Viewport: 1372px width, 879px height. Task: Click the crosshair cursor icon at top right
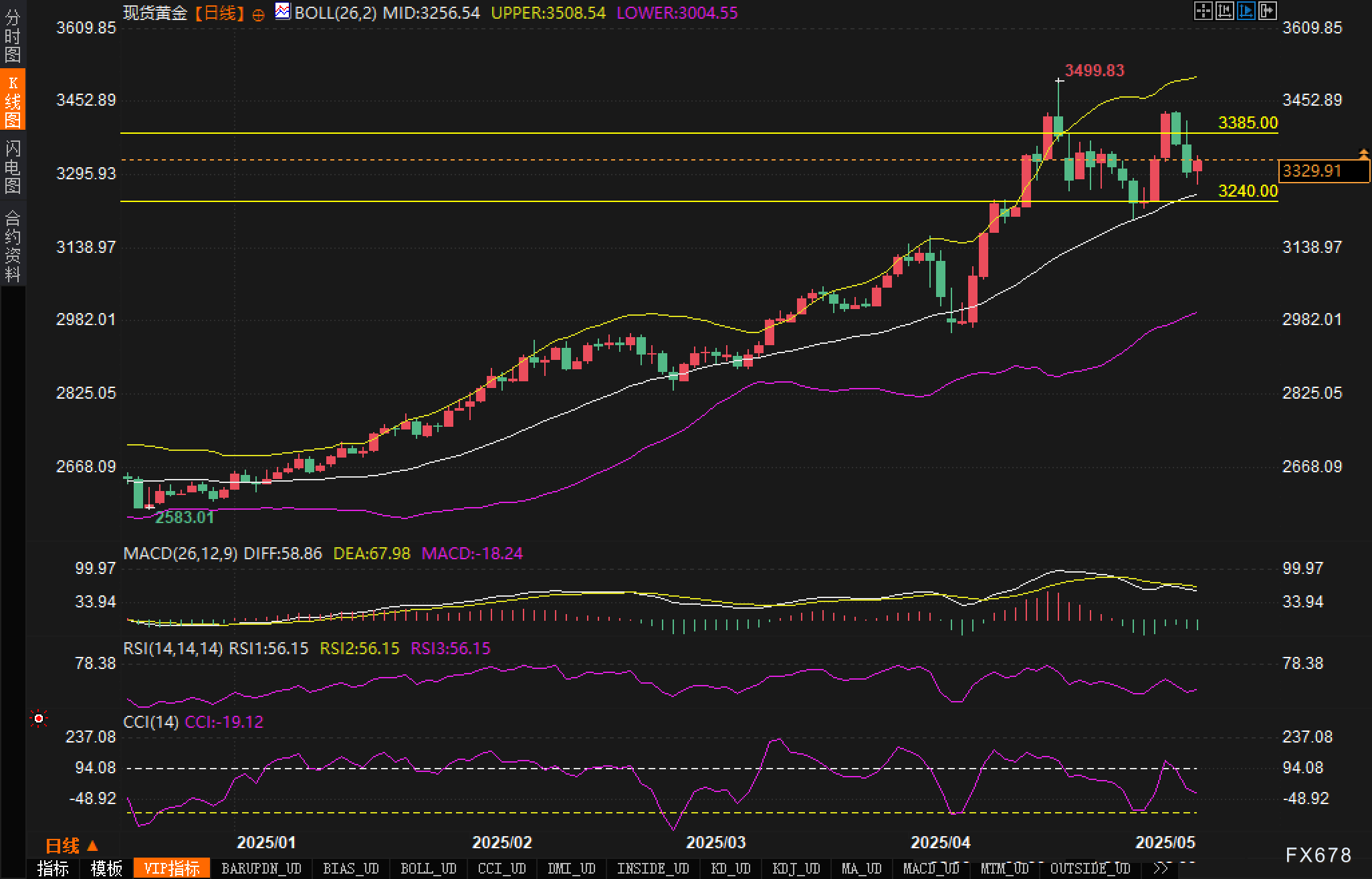(1203, 11)
